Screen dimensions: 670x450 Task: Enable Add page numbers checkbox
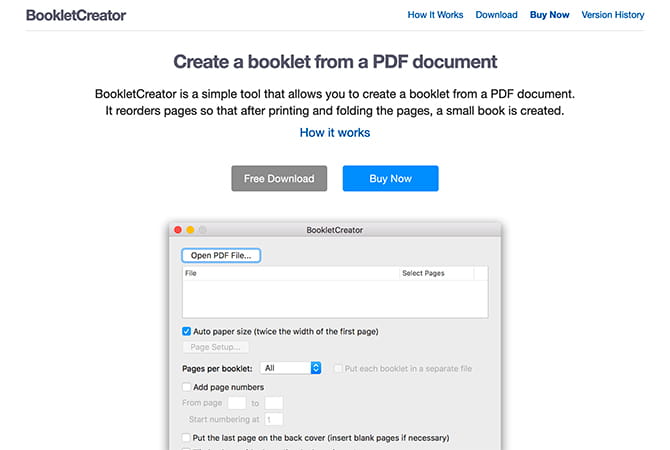186,387
